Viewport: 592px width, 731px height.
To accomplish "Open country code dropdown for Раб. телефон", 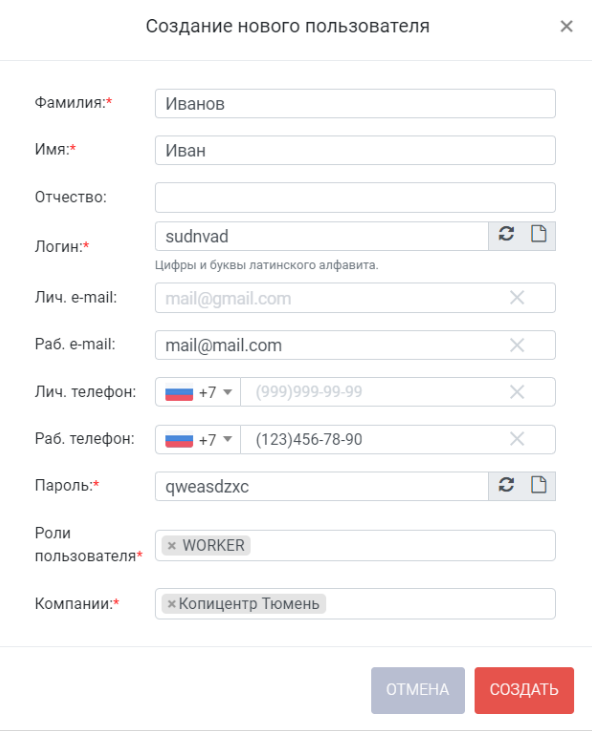I will (198, 439).
